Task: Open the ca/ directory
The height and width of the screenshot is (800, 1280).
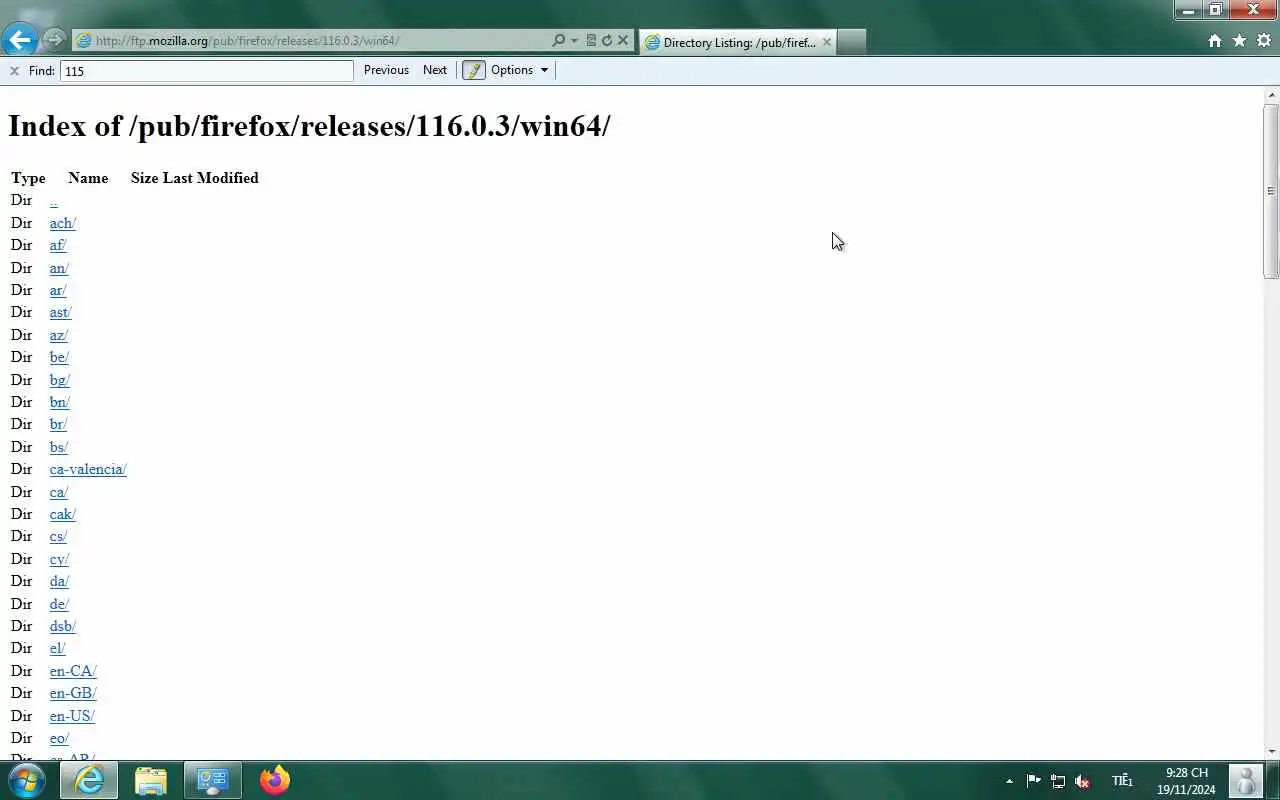Action: click(59, 492)
